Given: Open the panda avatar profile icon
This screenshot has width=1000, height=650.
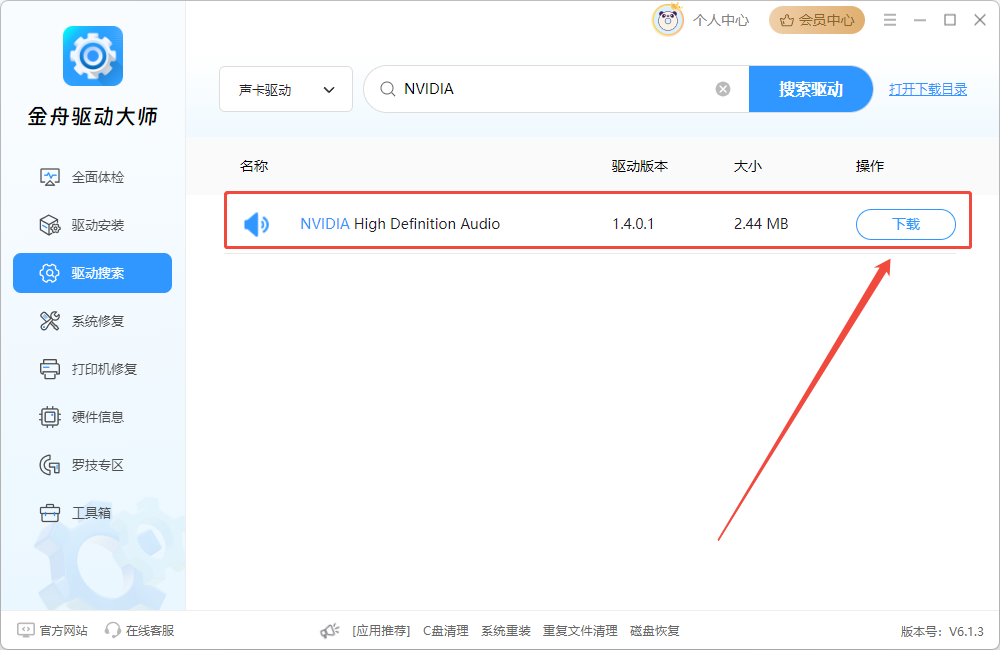Looking at the screenshot, I should (x=668, y=20).
